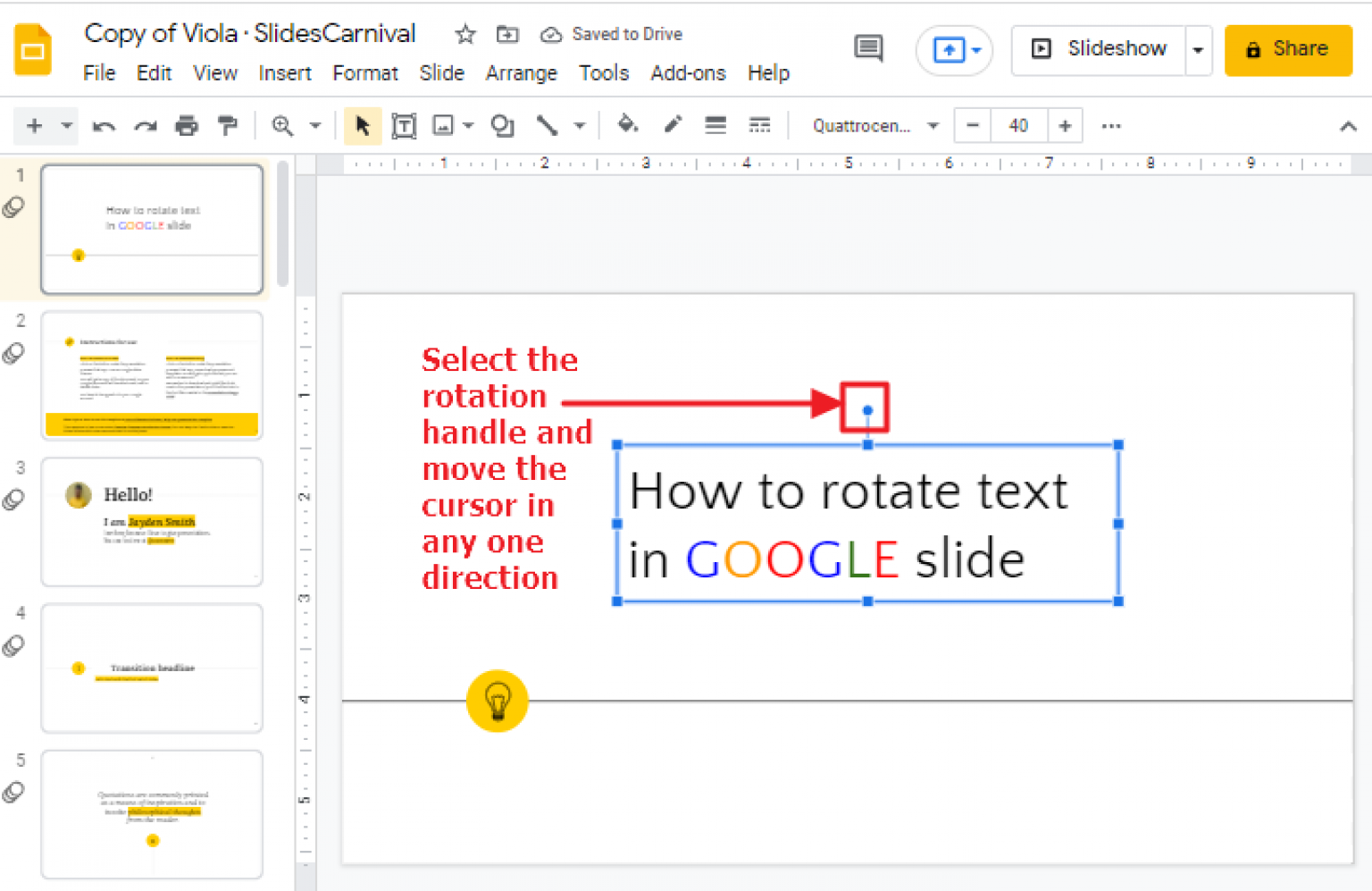Open the View menu
Screen dimensions: 1372x891
tap(215, 73)
